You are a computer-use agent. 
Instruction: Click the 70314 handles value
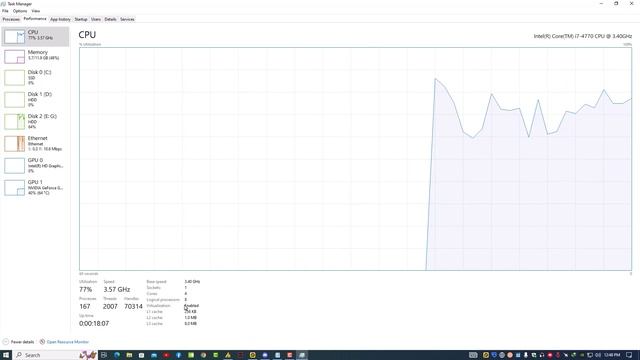tap(133, 307)
